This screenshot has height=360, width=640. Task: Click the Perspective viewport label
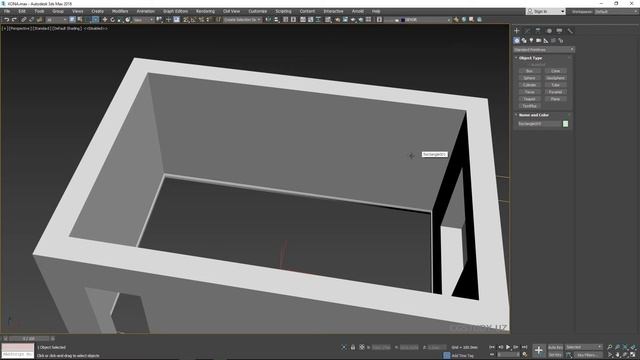click(20, 29)
